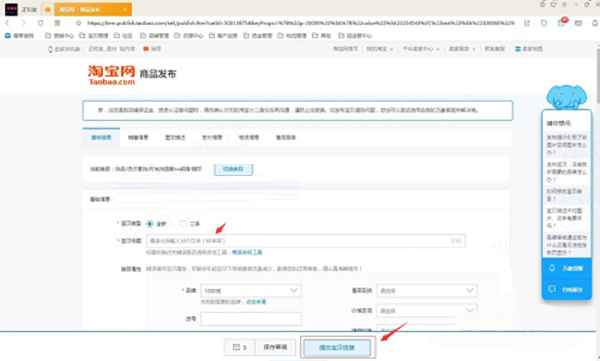600x361 pixels.
Task: Click the blue elephant mascot assistant
Action: pyautogui.click(x=567, y=96)
